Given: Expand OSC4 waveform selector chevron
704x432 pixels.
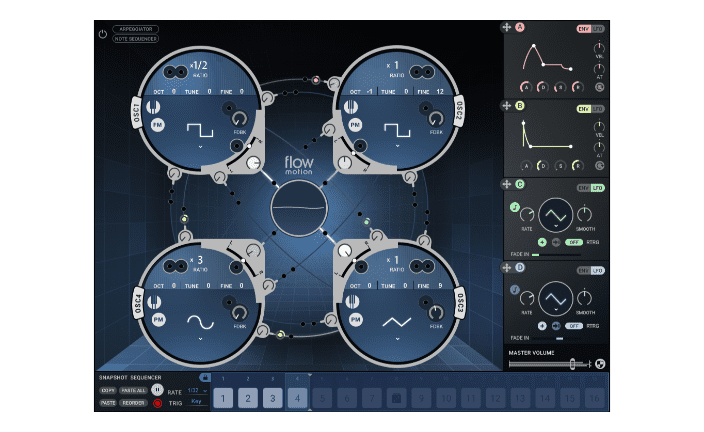Looking at the screenshot, I should 200,339.
